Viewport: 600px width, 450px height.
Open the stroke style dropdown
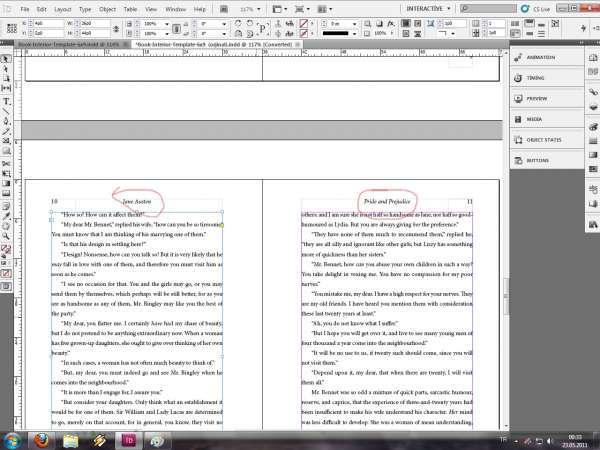point(354,34)
